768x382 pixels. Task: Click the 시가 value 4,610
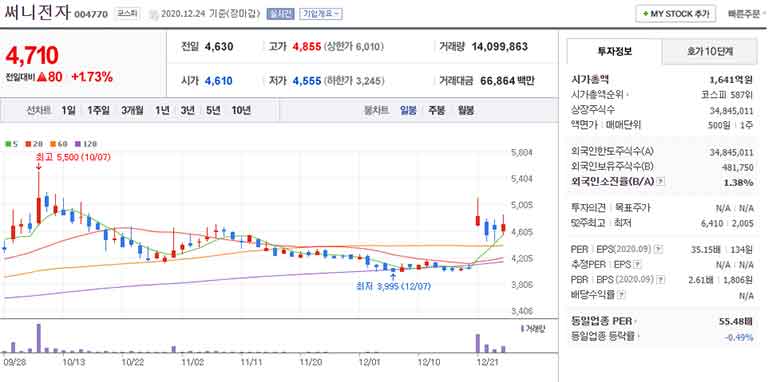tap(218, 81)
